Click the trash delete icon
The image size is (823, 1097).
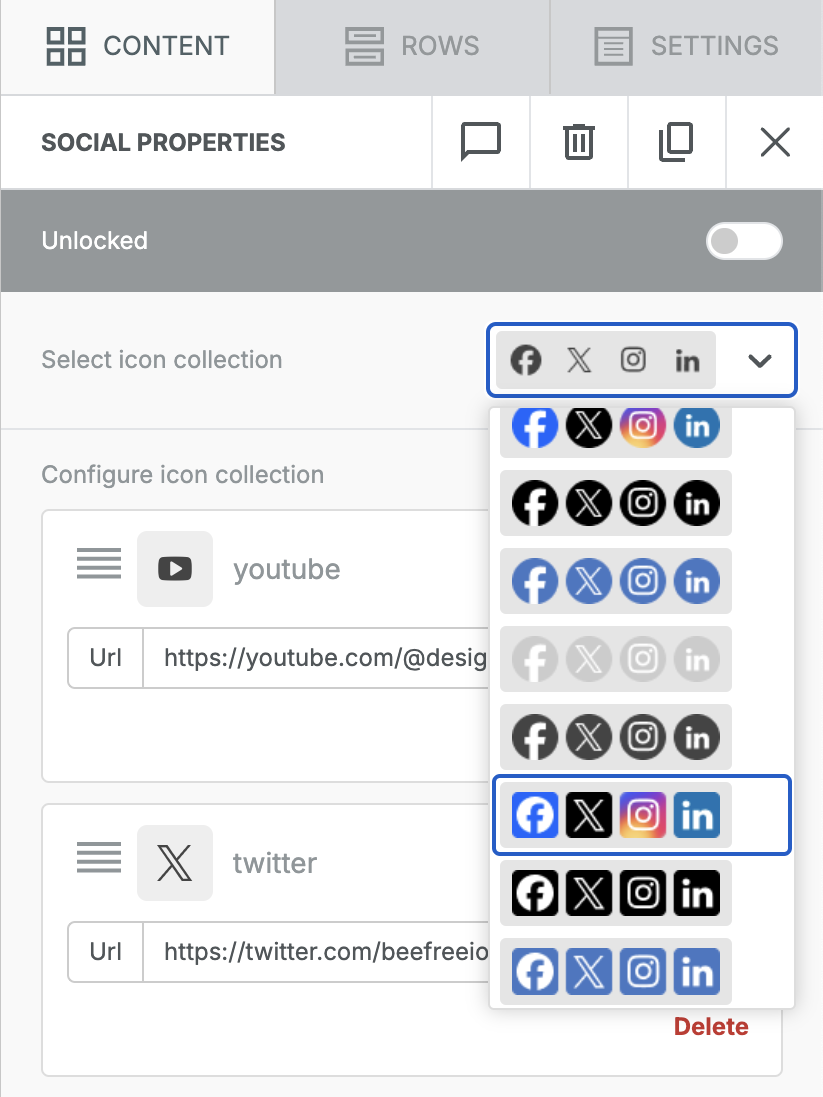pos(578,142)
